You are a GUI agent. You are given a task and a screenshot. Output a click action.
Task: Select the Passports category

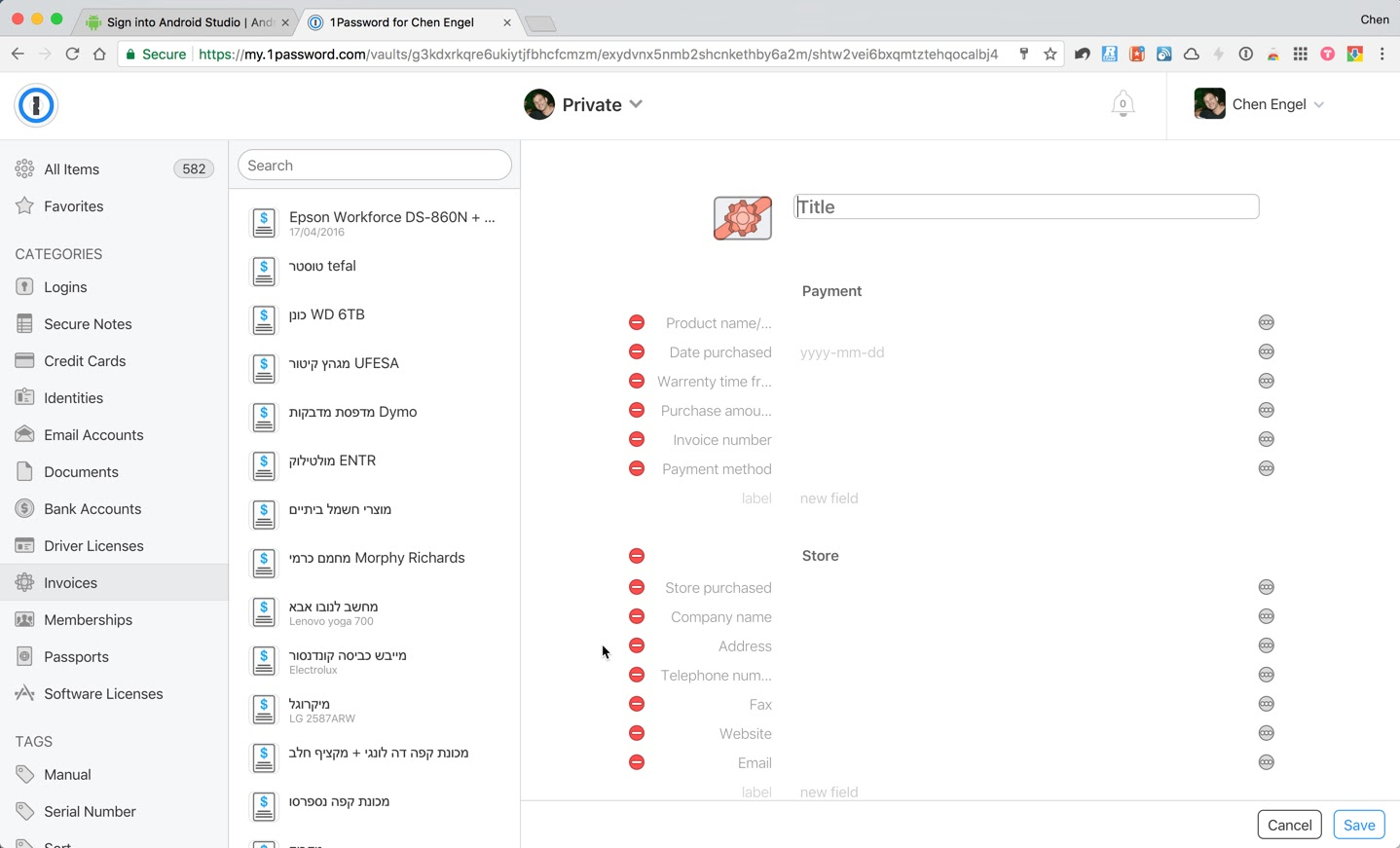coord(114,657)
